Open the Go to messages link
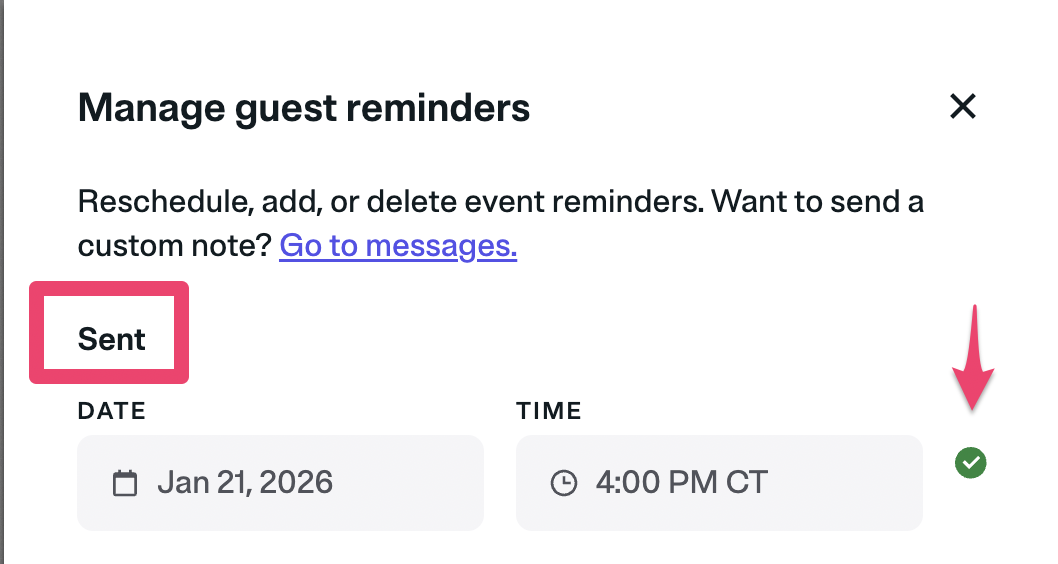The image size is (1058, 564). pyautogui.click(x=397, y=245)
